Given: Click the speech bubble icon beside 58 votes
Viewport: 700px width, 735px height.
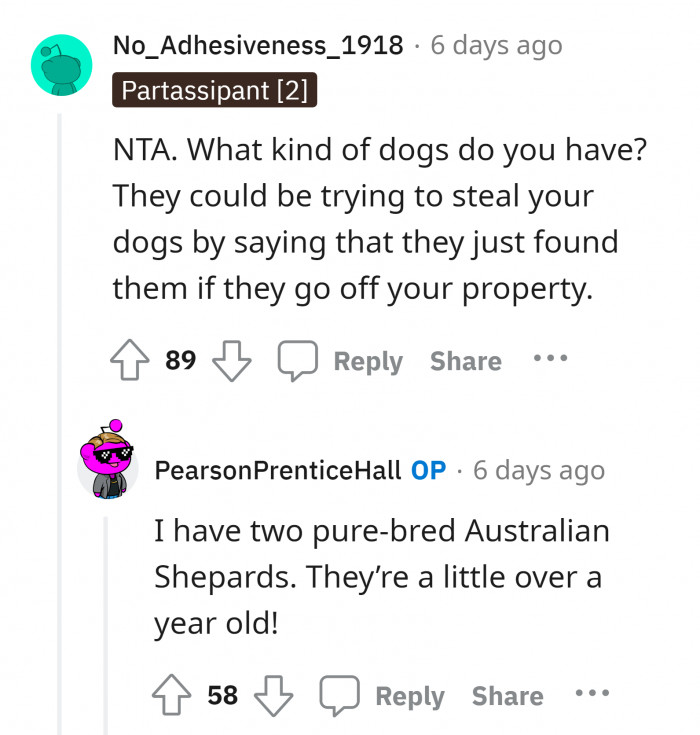Looking at the screenshot, I should click(339, 696).
